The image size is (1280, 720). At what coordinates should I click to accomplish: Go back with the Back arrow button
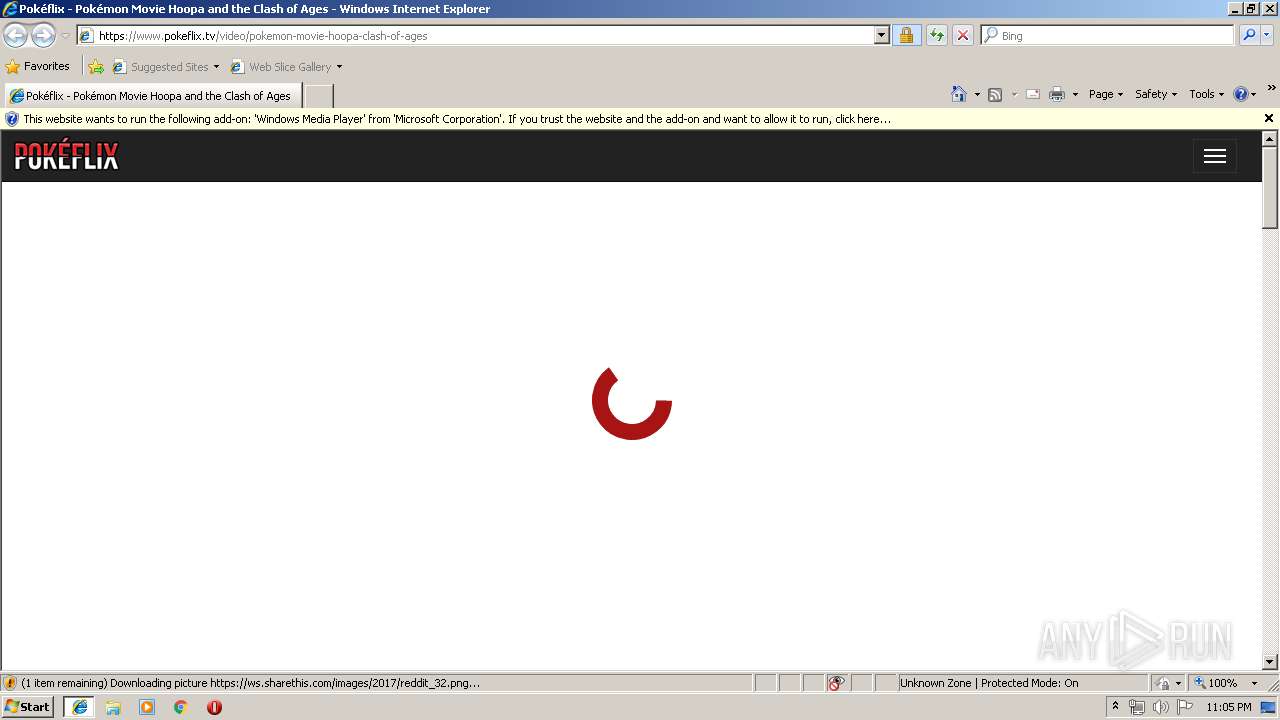pyautogui.click(x=16, y=36)
